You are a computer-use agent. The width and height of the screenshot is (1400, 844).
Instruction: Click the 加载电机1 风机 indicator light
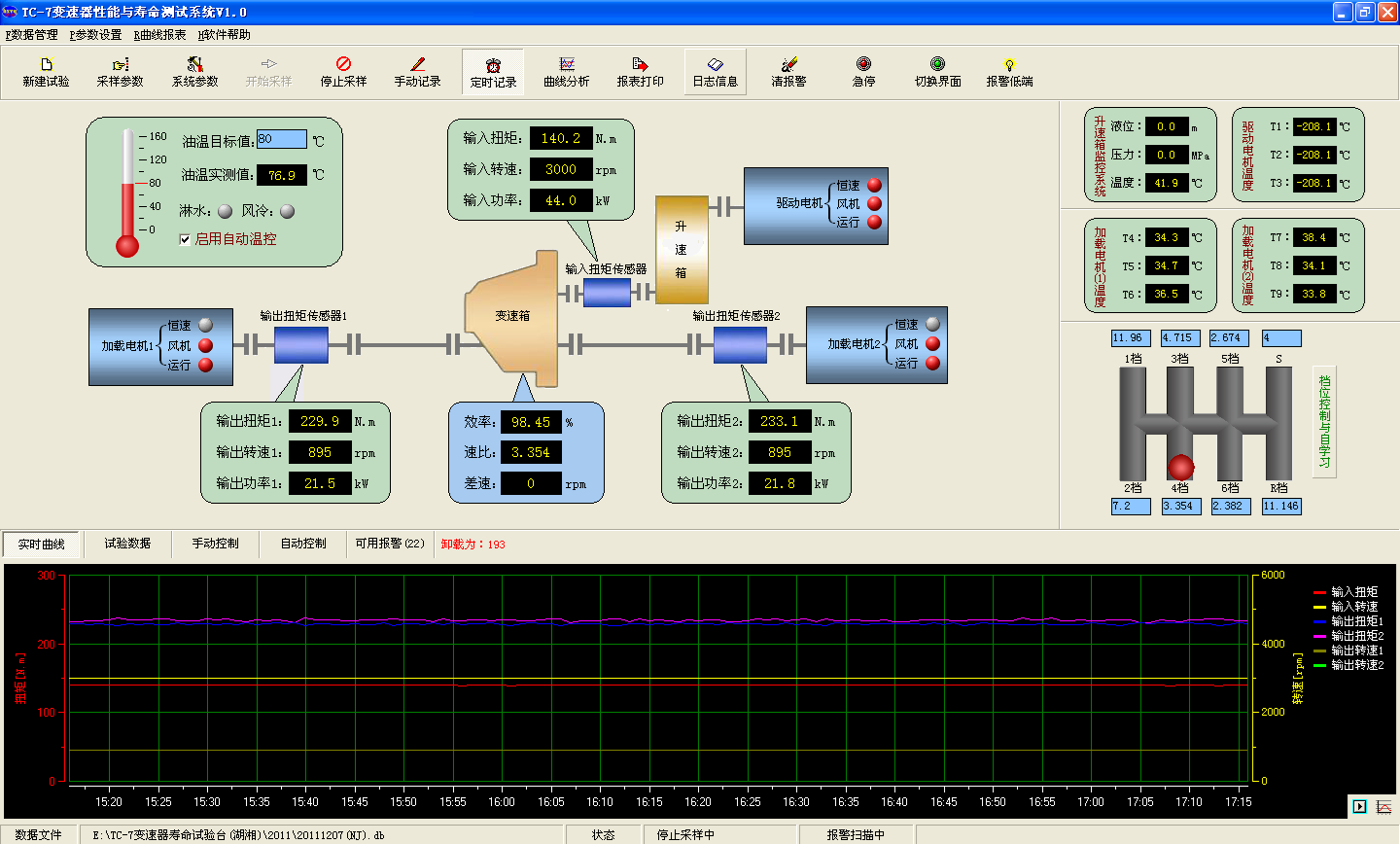(x=205, y=345)
